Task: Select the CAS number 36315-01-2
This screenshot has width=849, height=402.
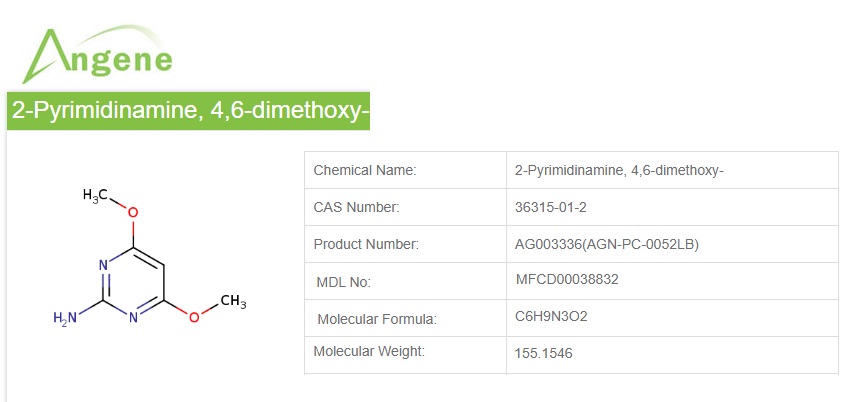Action: 550,207
